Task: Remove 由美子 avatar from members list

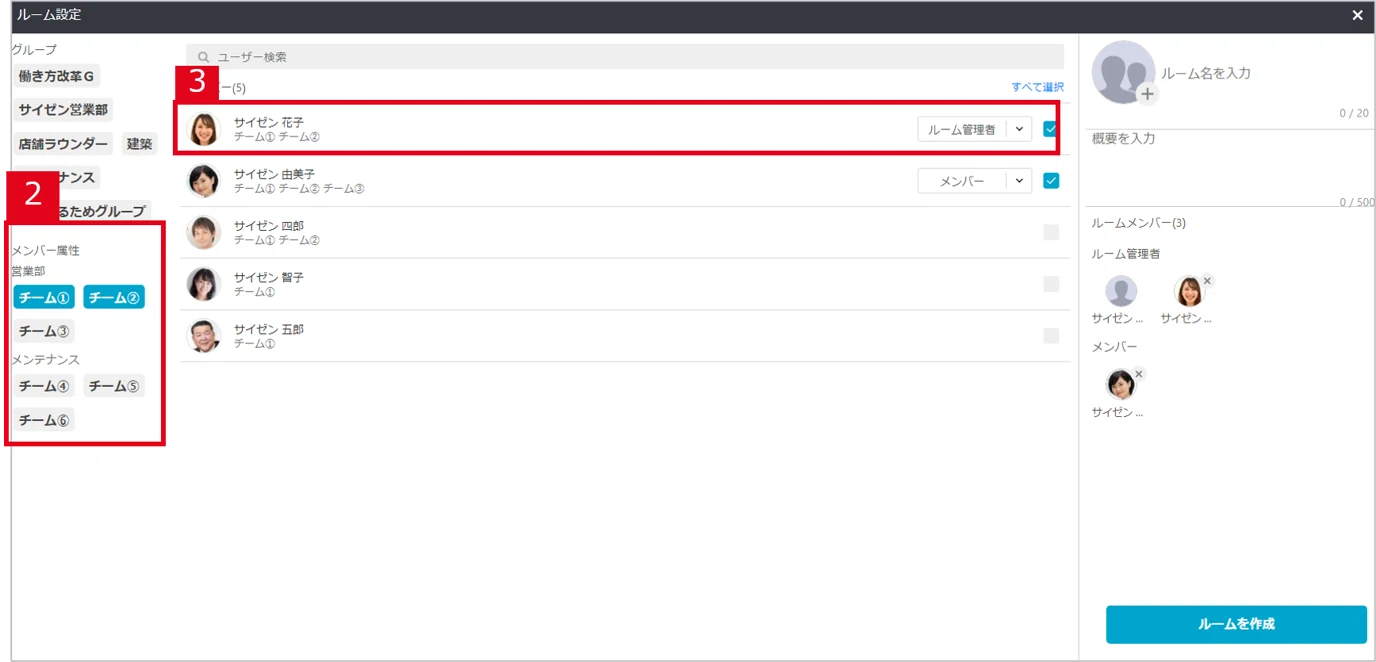Action: coord(1138,374)
